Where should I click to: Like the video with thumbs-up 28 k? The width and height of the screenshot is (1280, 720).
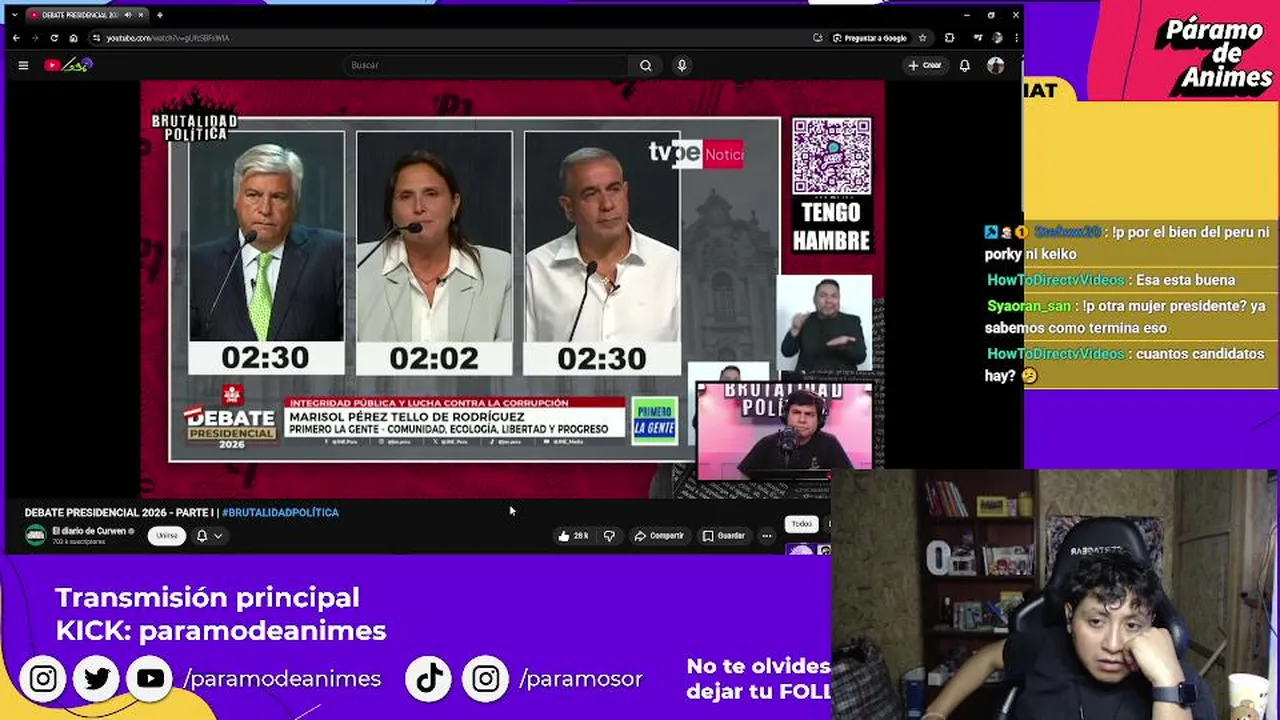pos(574,536)
